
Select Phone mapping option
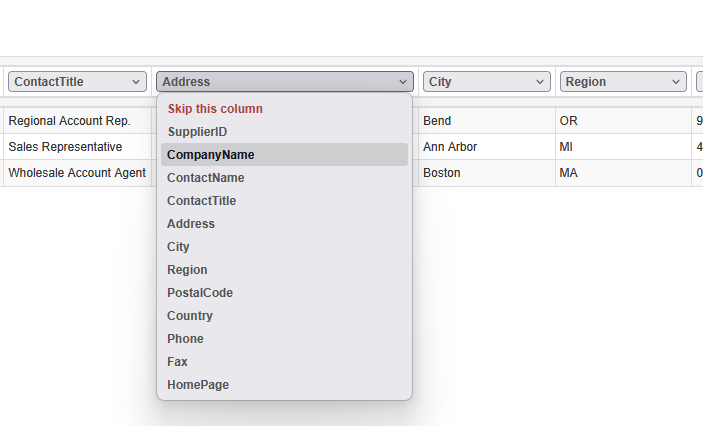coord(185,339)
